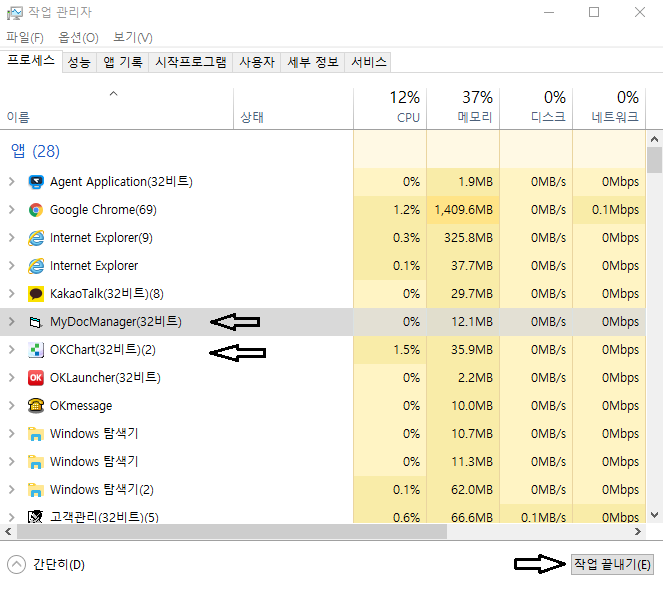Image resolution: width=663 pixels, height=589 pixels.
Task: Expand the Internet Explorer(9) group
Action: tap(12, 238)
